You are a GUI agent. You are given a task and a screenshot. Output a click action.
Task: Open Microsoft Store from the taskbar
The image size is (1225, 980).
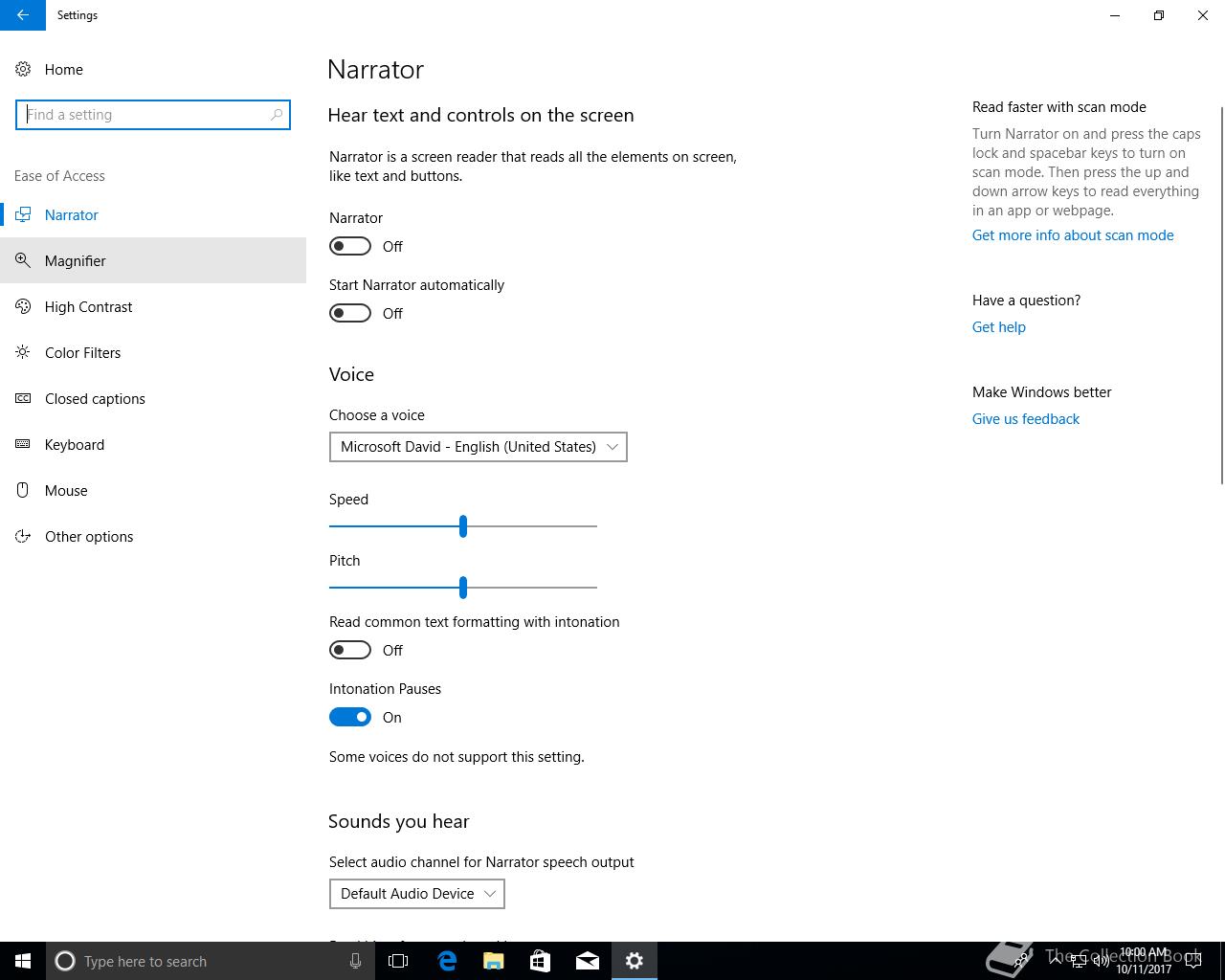click(541, 961)
